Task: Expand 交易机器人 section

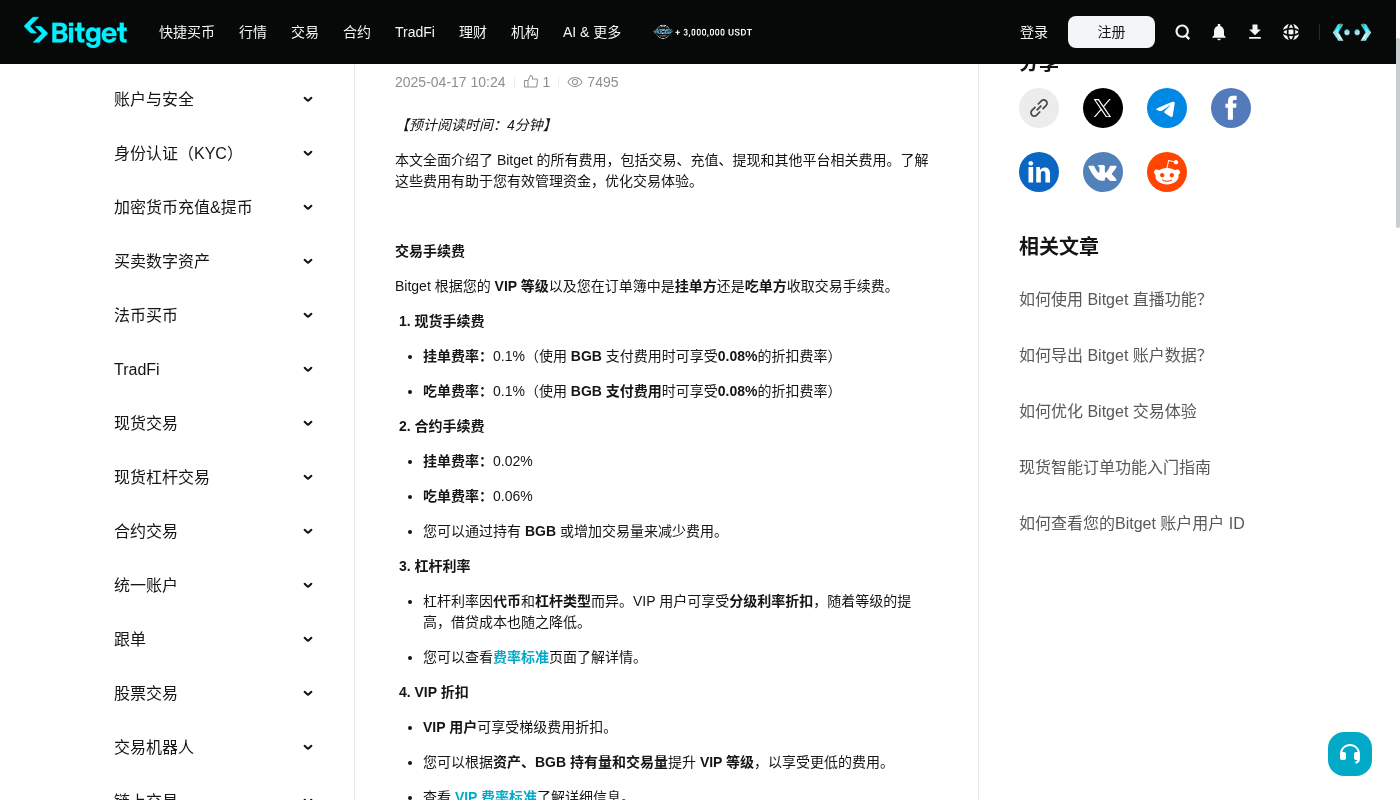Action: (214, 747)
